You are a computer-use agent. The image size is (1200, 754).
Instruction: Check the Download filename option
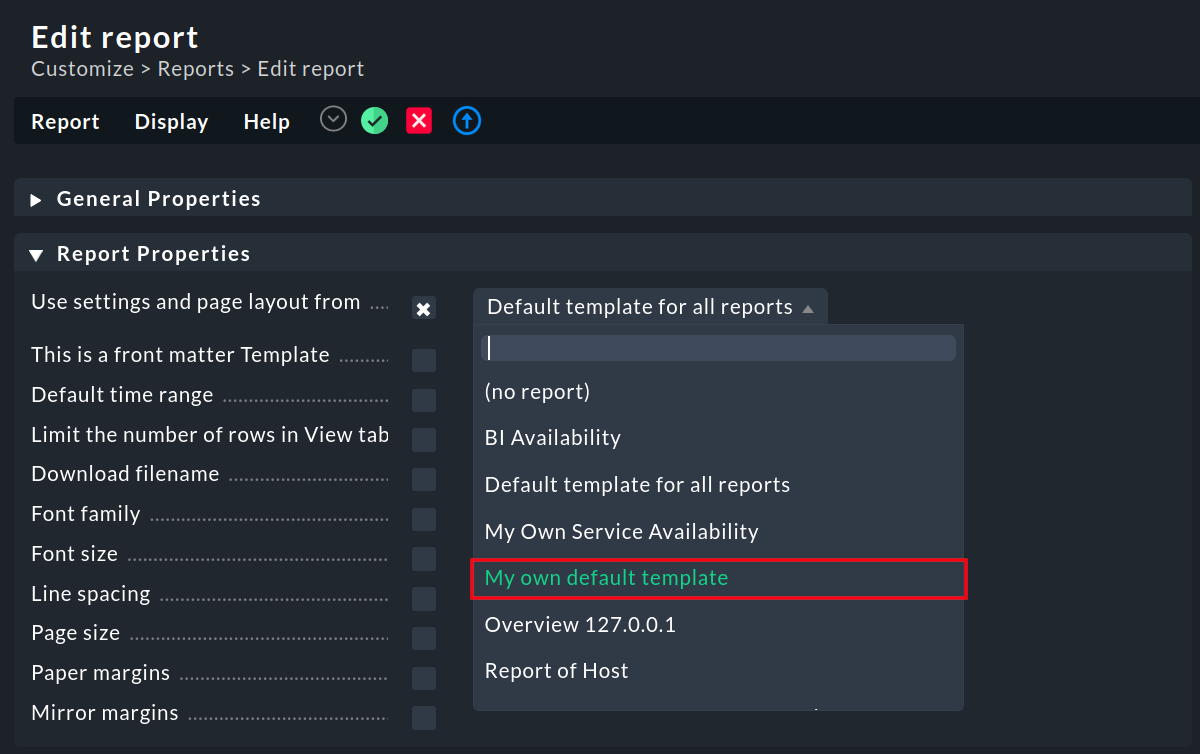pos(423,479)
